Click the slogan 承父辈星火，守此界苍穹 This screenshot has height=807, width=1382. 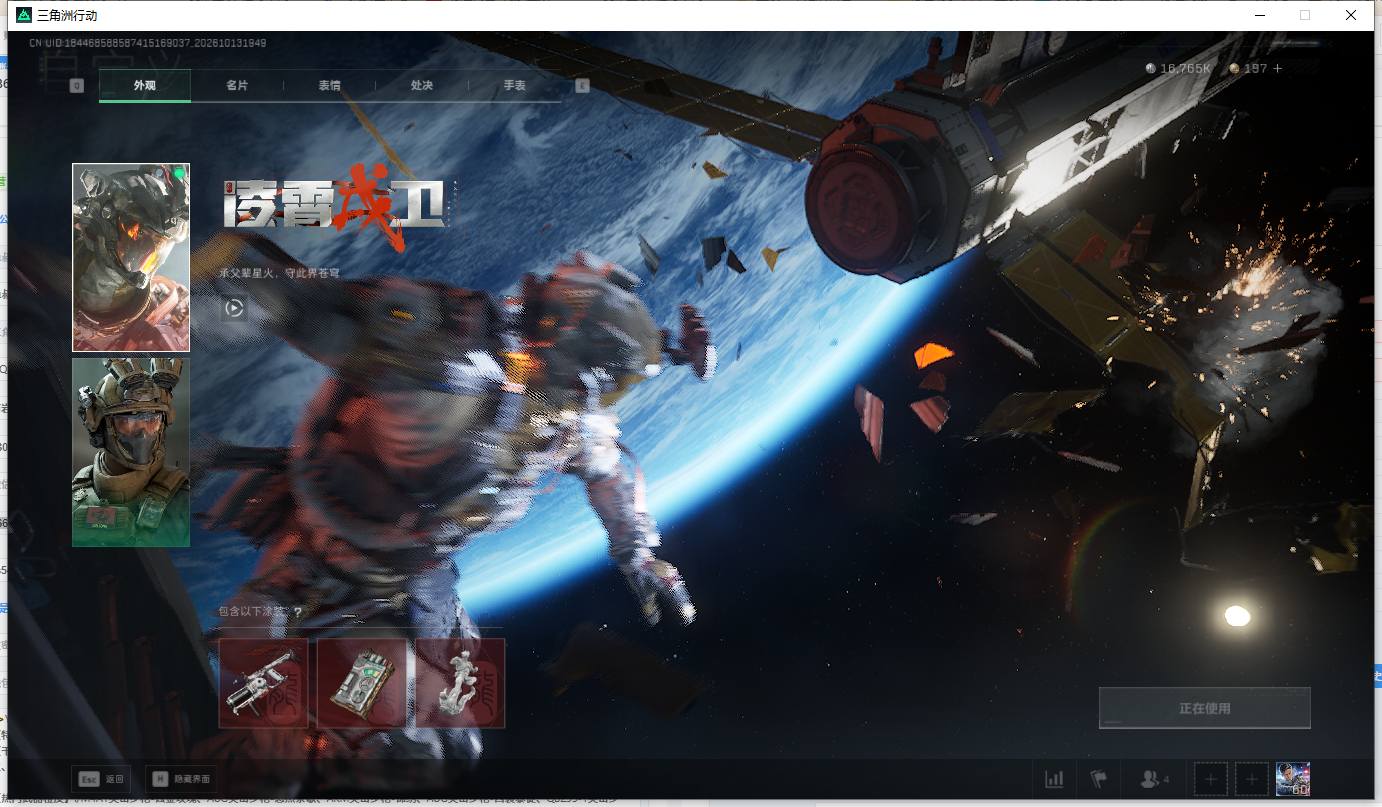pyautogui.click(x=281, y=273)
